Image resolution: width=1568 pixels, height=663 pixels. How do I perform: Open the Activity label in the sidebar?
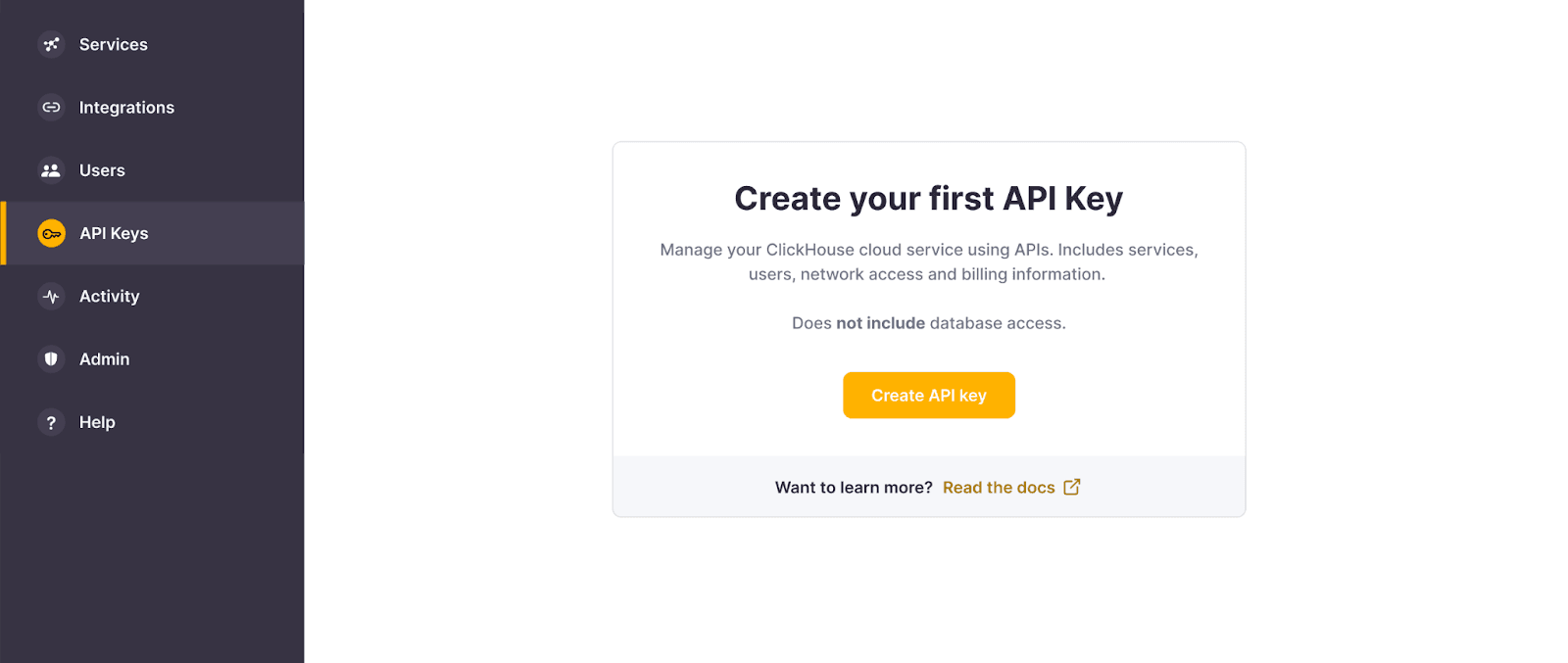(x=109, y=296)
